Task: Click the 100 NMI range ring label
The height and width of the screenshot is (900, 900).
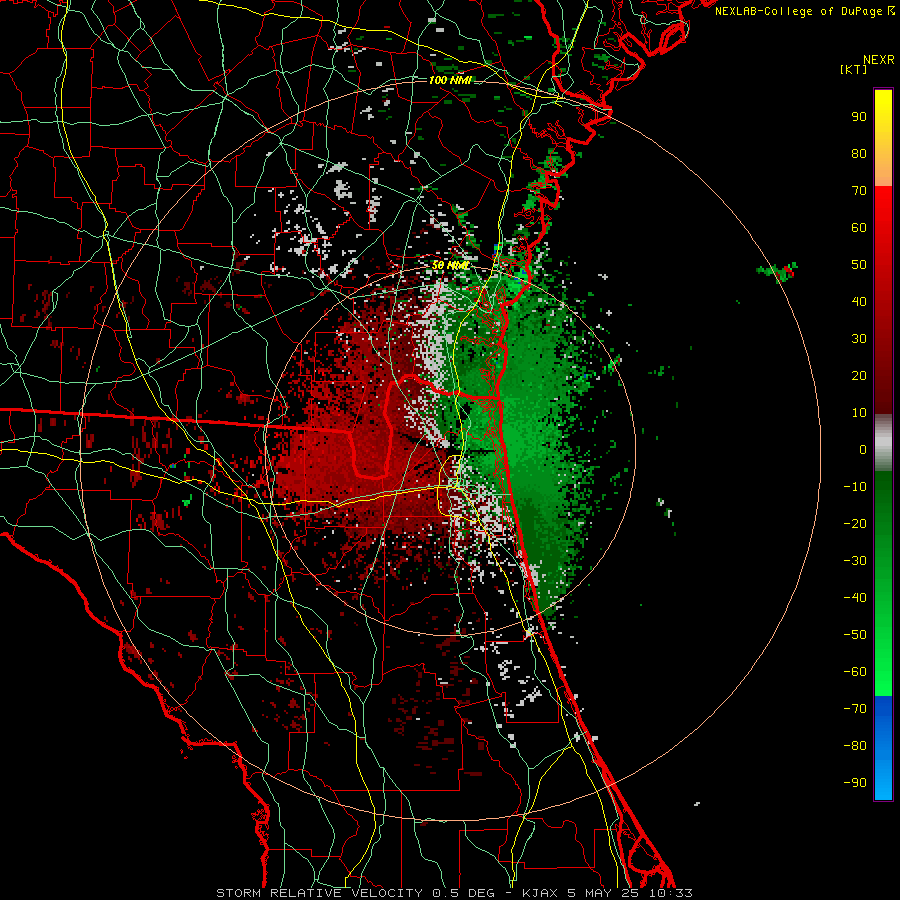Action: coord(451,80)
